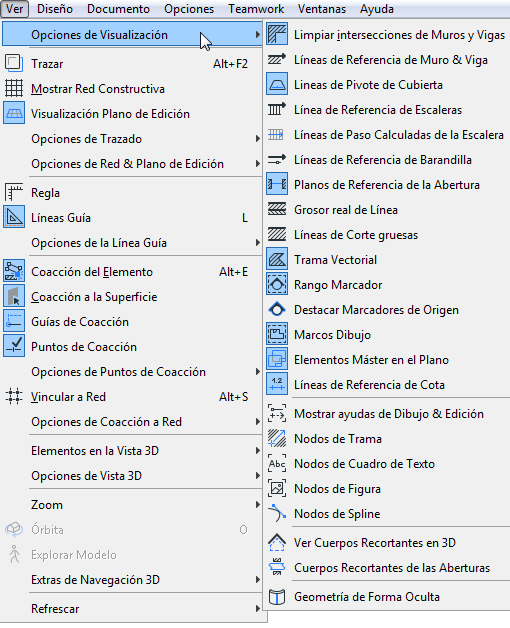Open the Documento menu
Viewport: 510px width, 628px height.
pos(118,9)
